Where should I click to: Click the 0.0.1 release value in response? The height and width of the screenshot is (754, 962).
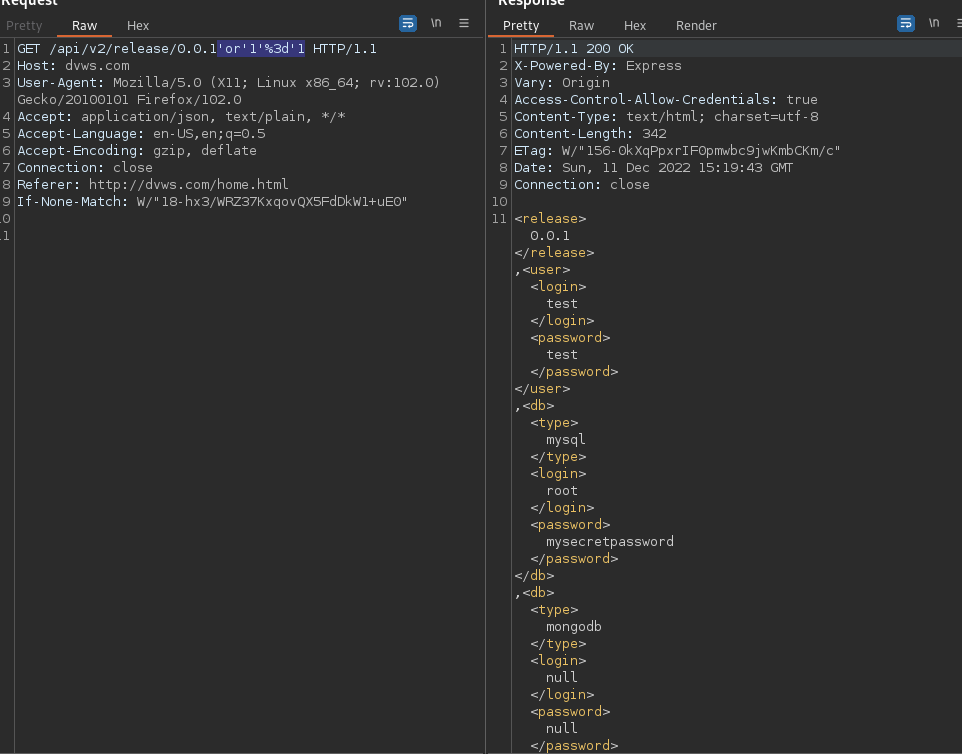click(550, 236)
